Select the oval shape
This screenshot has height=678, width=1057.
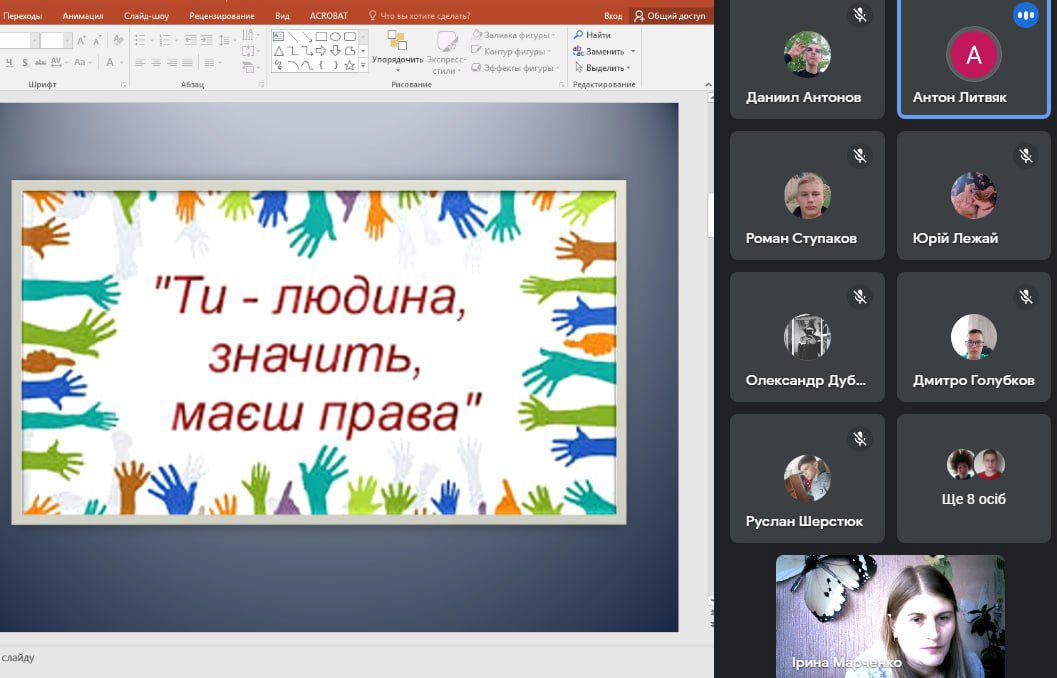335,36
